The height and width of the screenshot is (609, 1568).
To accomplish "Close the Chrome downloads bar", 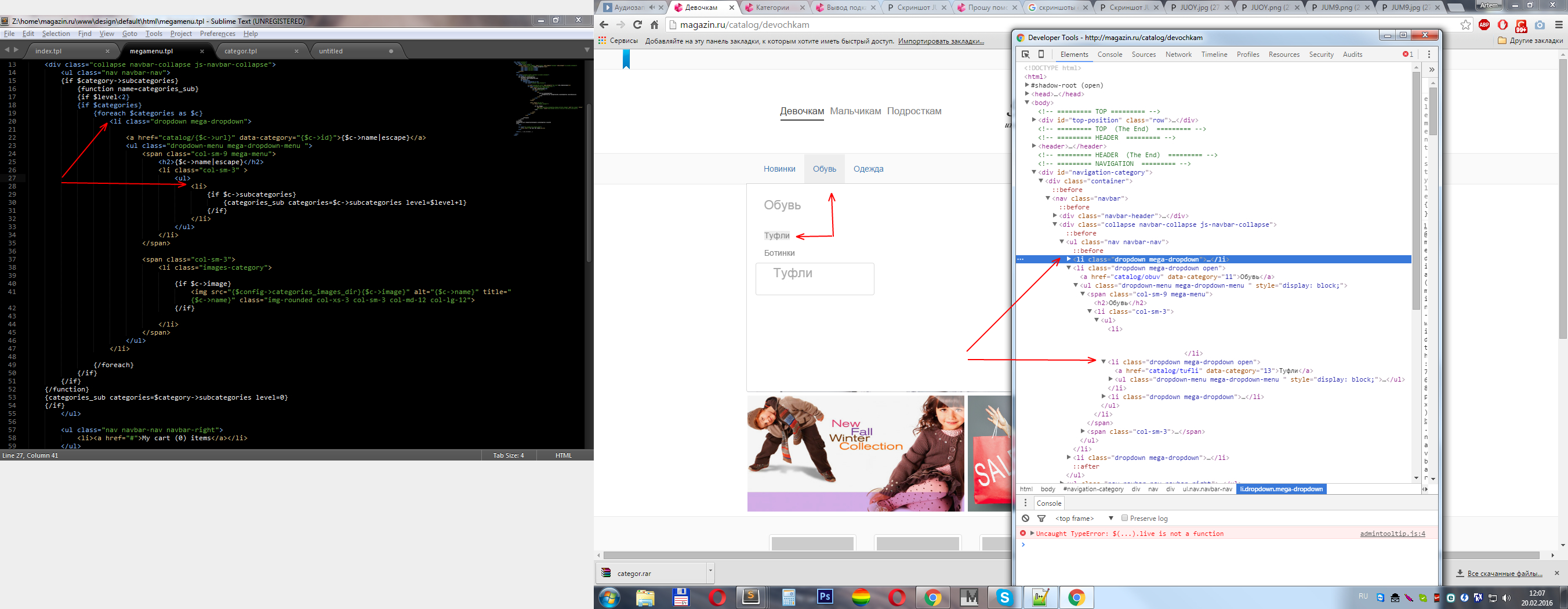I will (1557, 573).
